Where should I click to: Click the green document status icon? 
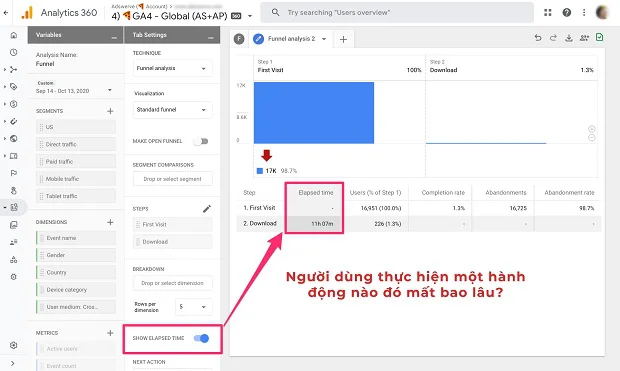click(x=599, y=37)
